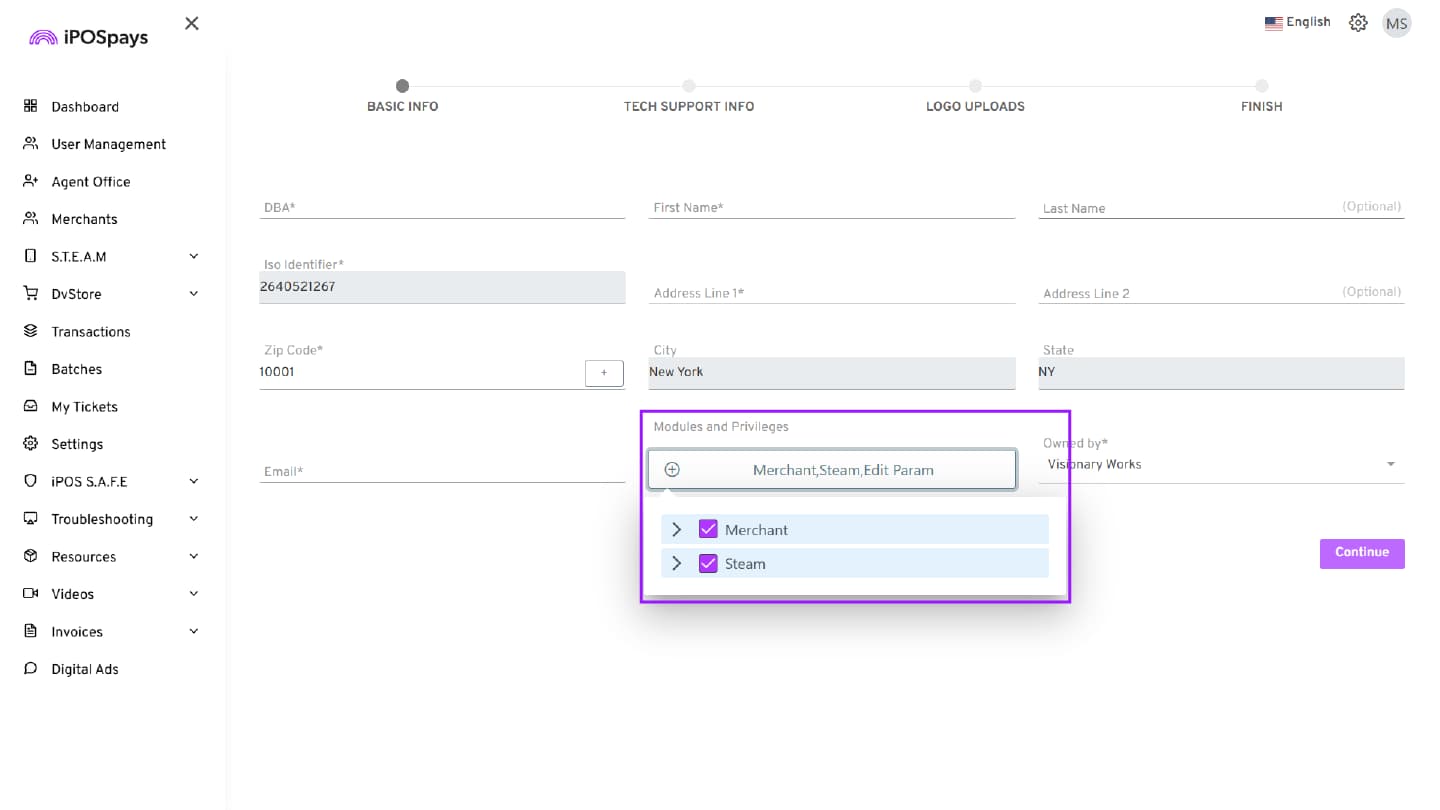Image resolution: width=1440 pixels, height=810 pixels.
Task: Click the plus button beside Zip Code
Action: [x=604, y=373]
